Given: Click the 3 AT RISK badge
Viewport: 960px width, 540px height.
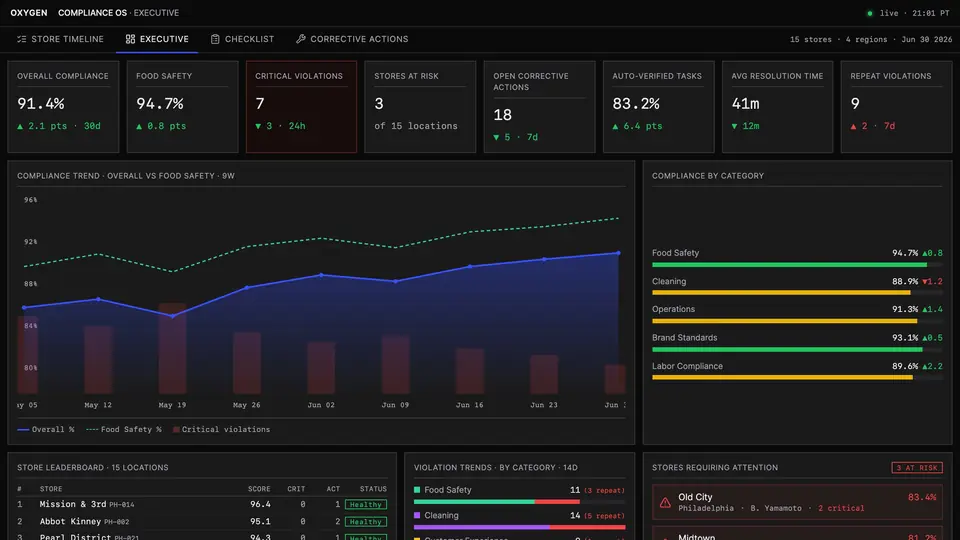Looking at the screenshot, I should pyautogui.click(x=917, y=468).
